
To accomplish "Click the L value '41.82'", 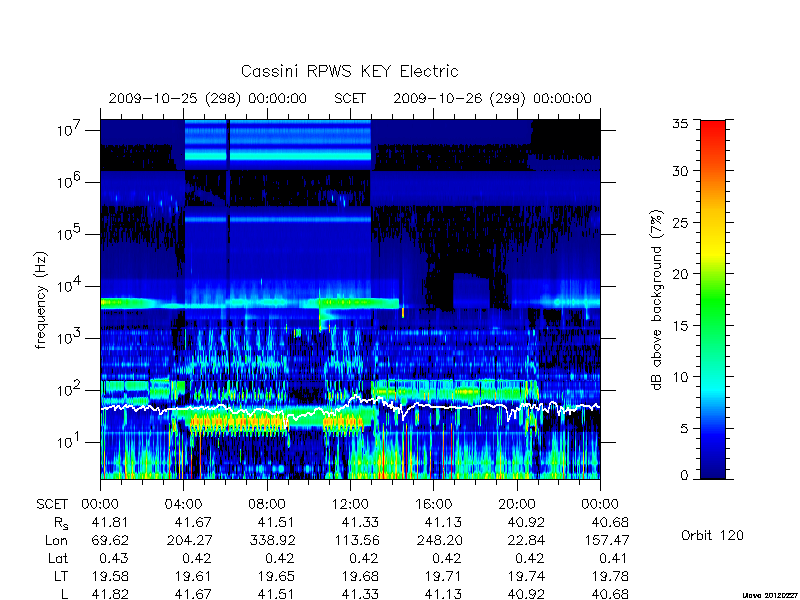I will 110,594.
